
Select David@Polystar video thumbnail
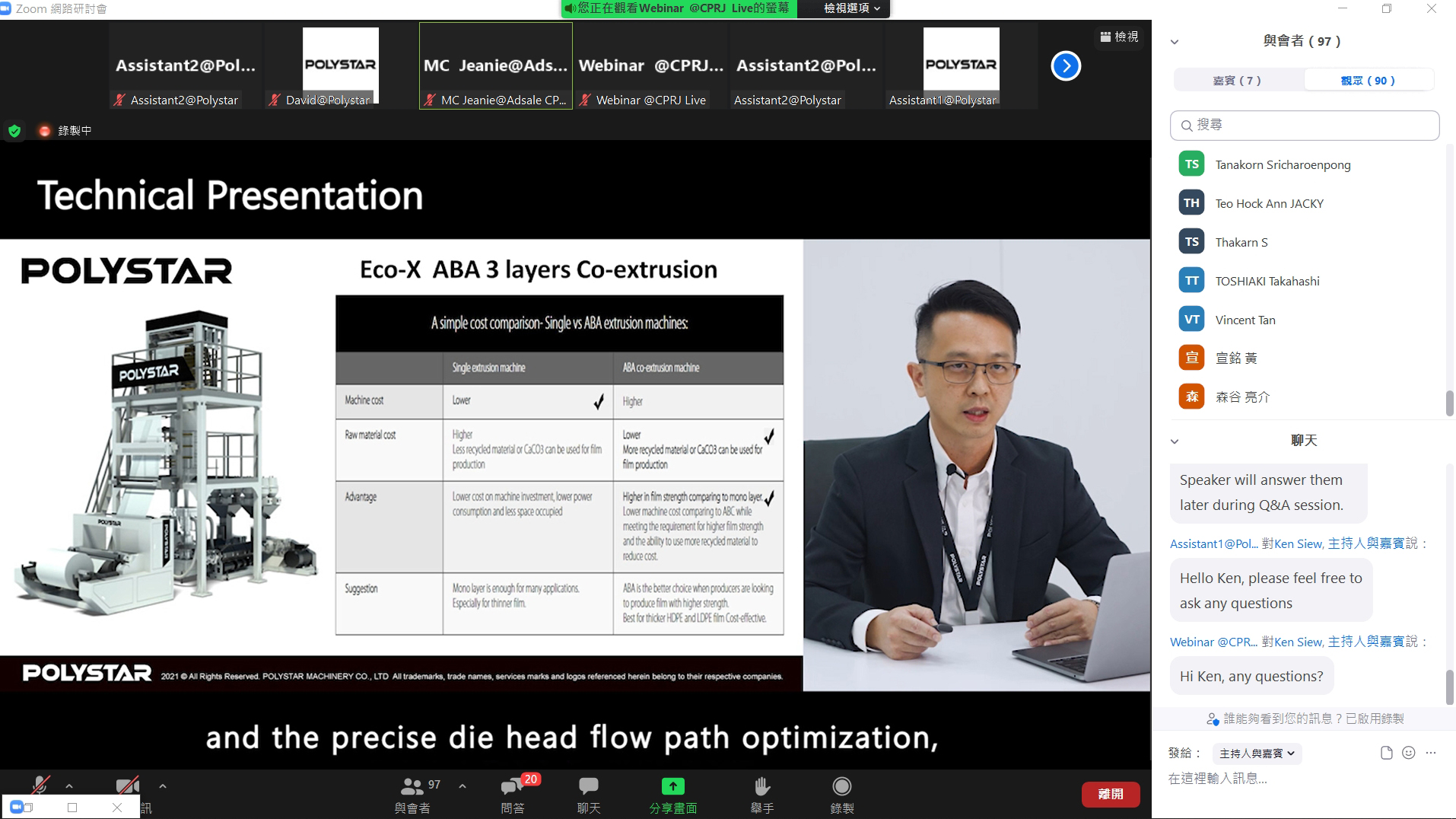(340, 66)
